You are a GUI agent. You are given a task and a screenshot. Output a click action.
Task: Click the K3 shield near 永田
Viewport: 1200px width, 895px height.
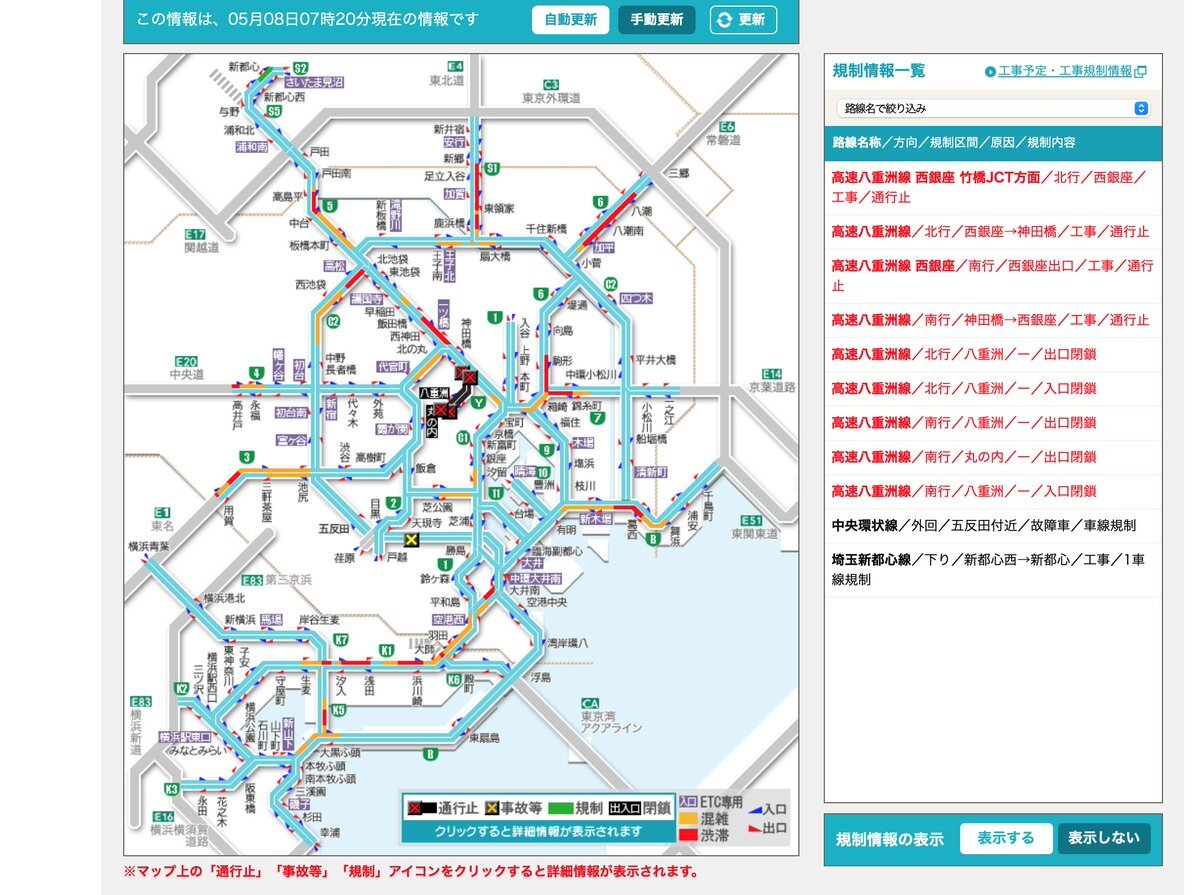pyautogui.click(x=172, y=790)
